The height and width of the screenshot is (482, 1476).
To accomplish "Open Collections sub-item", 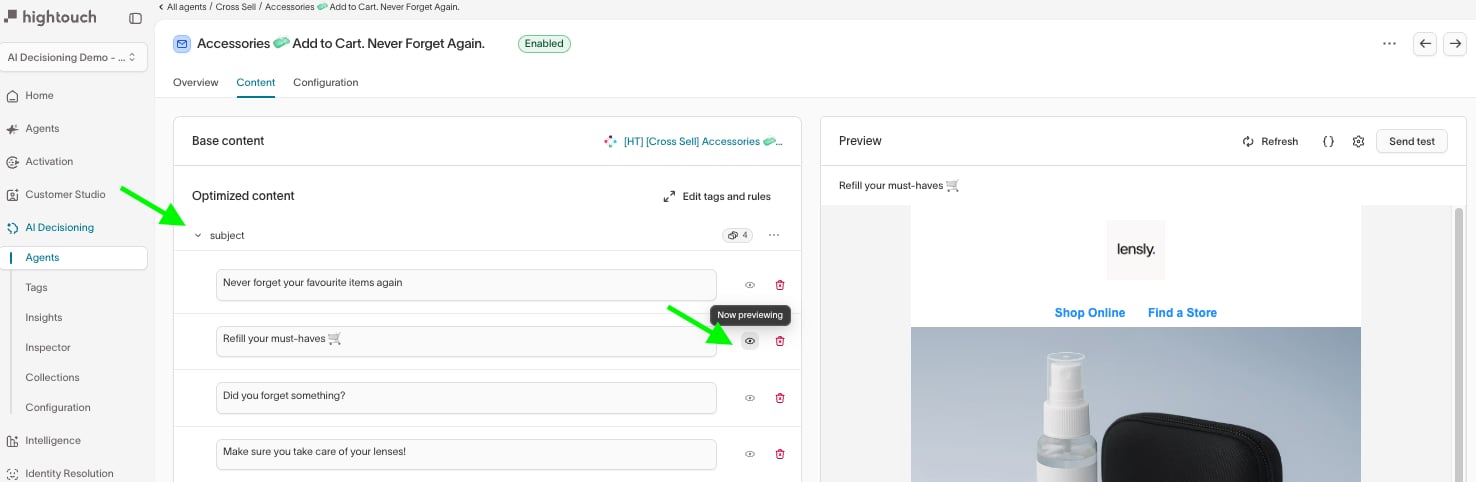I will point(52,378).
